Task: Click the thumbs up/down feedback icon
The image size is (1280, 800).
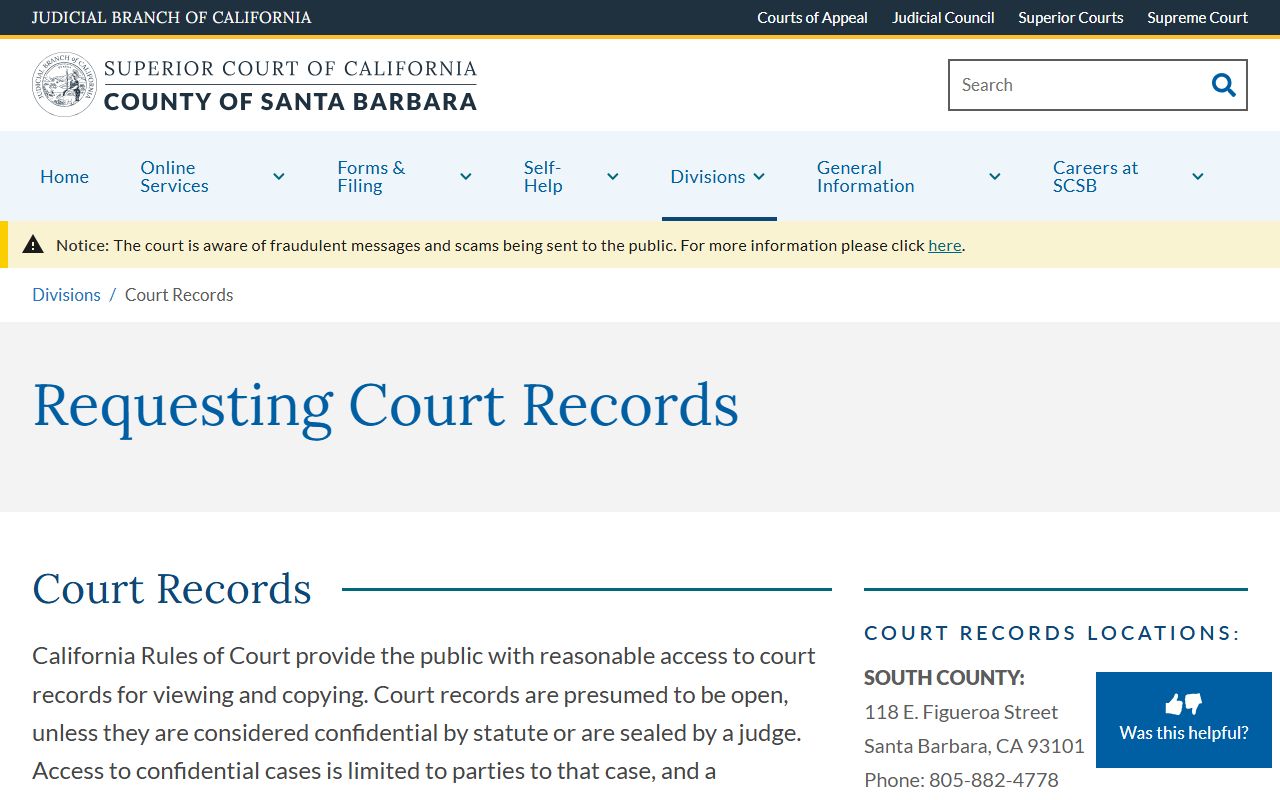Action: click(x=1184, y=704)
